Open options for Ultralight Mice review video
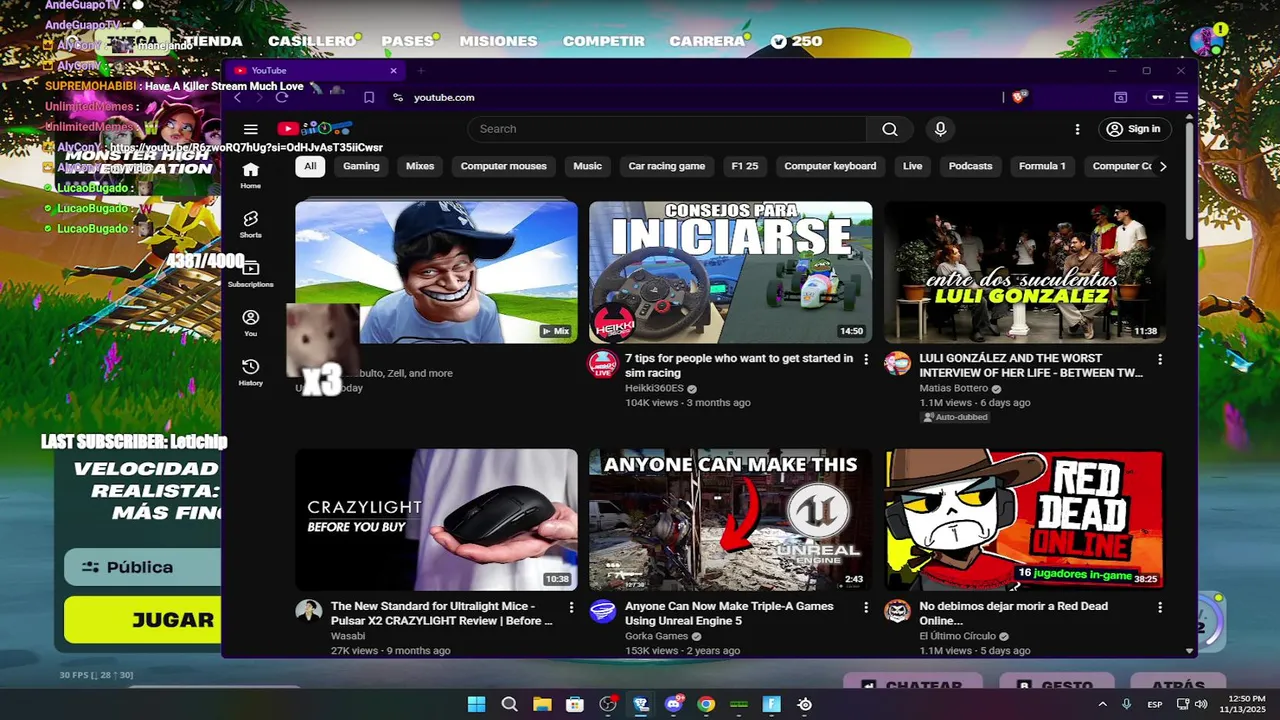 point(572,607)
